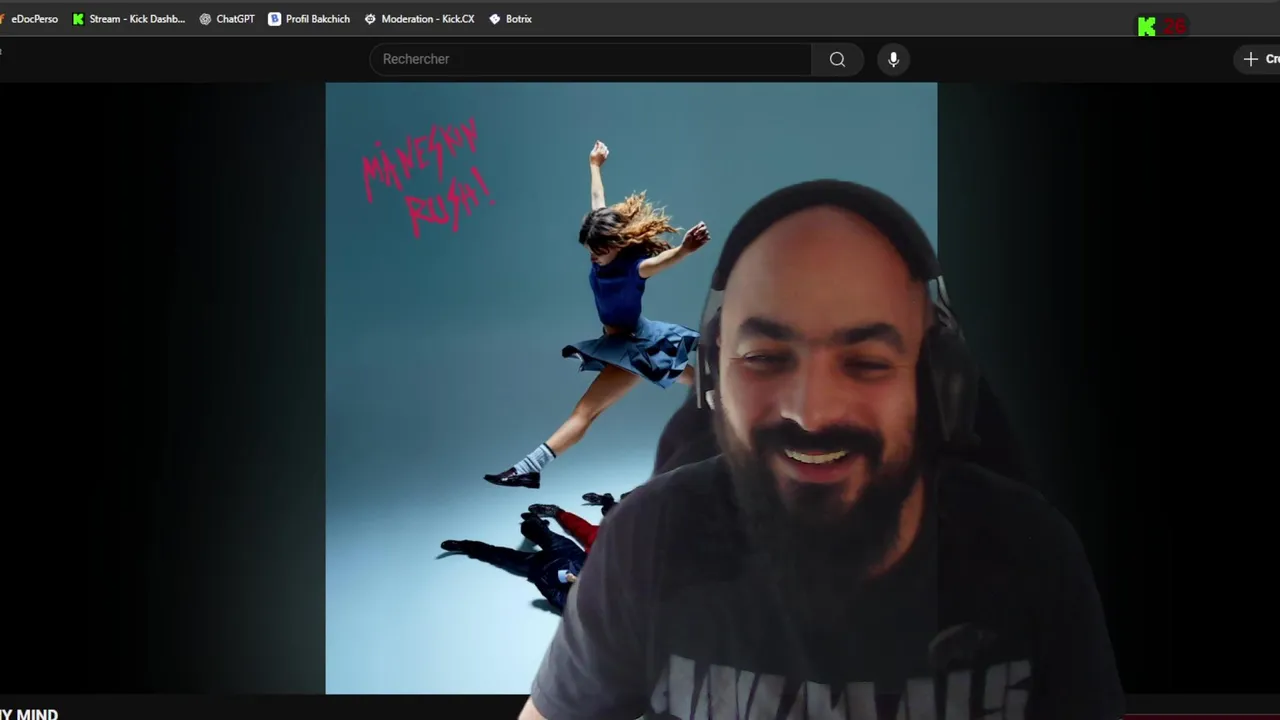Click the magnifying glass search button
Viewport: 1280px width, 720px height.
click(x=837, y=59)
